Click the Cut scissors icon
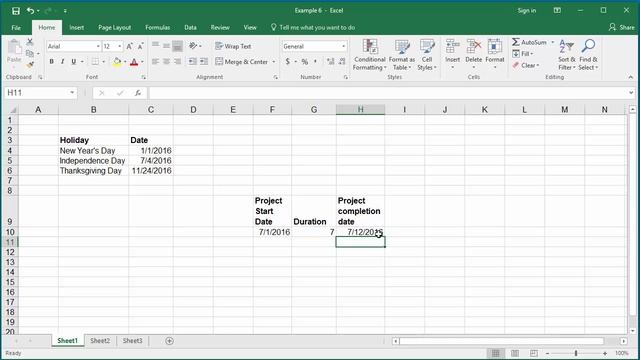 click(30, 42)
